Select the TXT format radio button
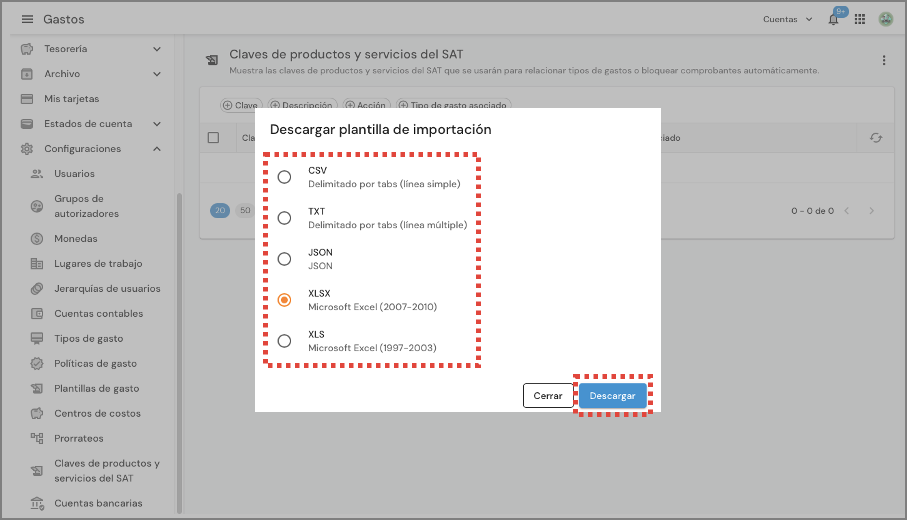This screenshot has height=520, width=907. [x=284, y=218]
